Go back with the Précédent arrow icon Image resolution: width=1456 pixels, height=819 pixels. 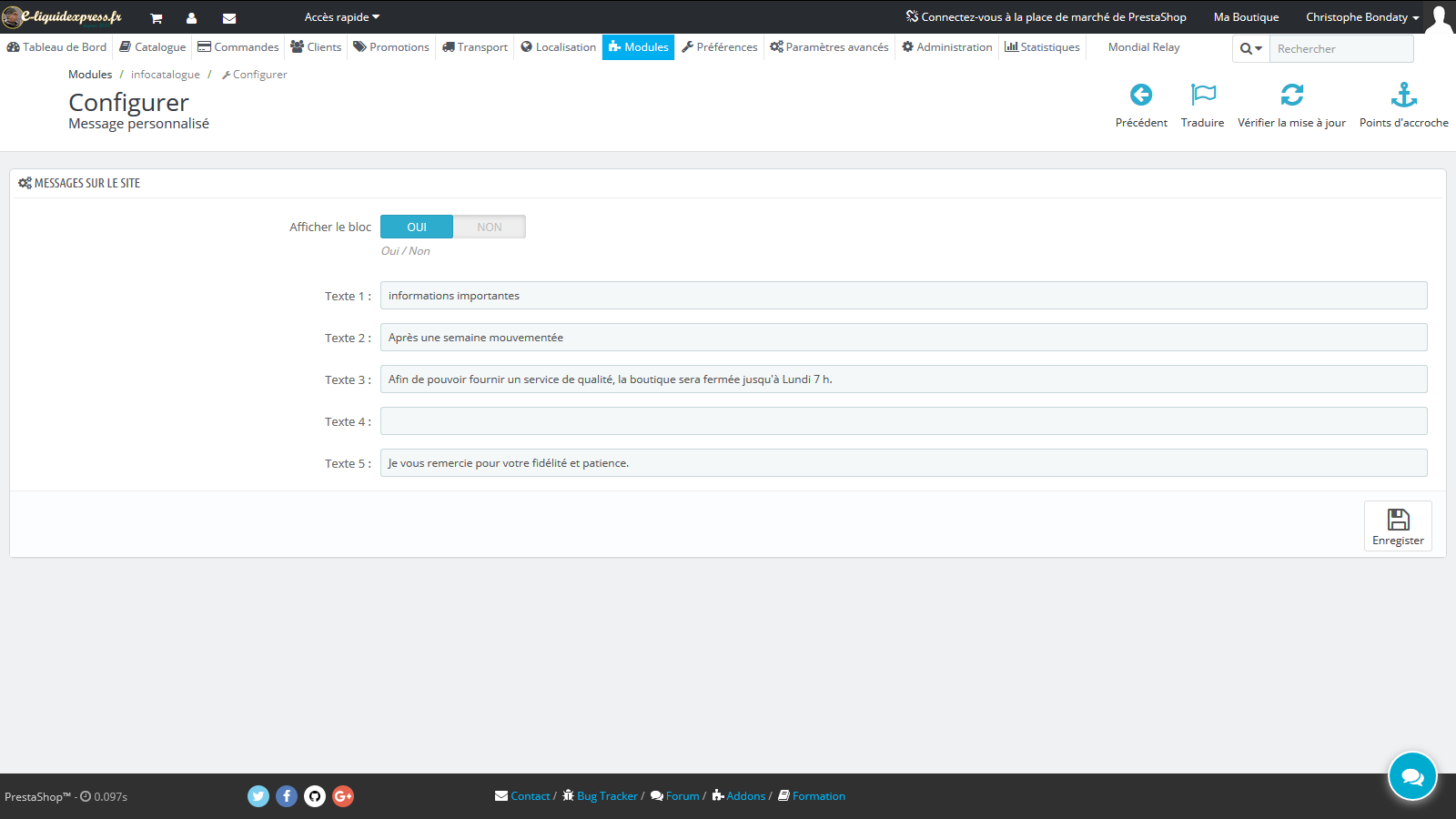[1141, 95]
